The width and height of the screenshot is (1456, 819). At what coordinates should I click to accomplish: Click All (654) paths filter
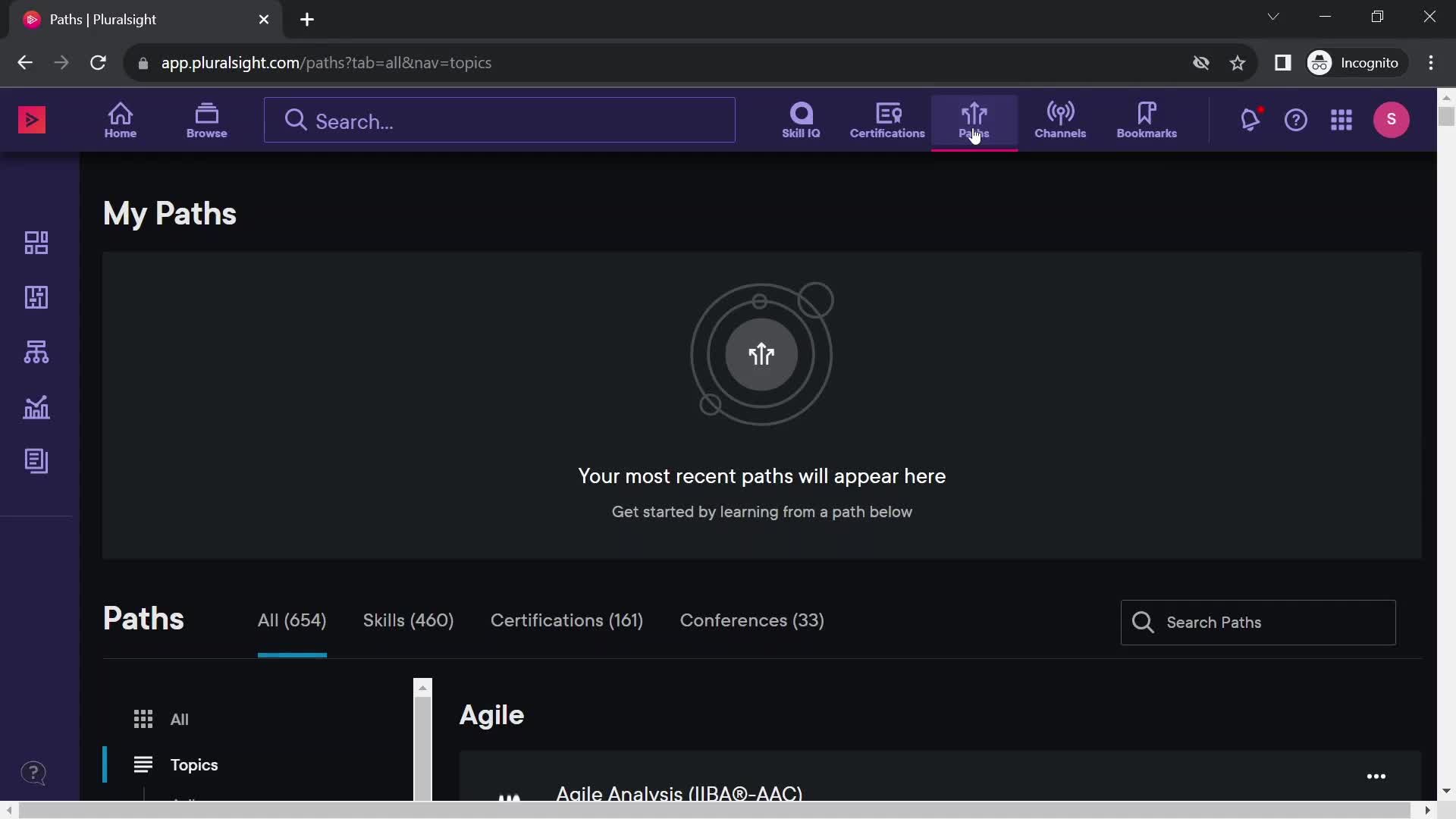point(291,620)
